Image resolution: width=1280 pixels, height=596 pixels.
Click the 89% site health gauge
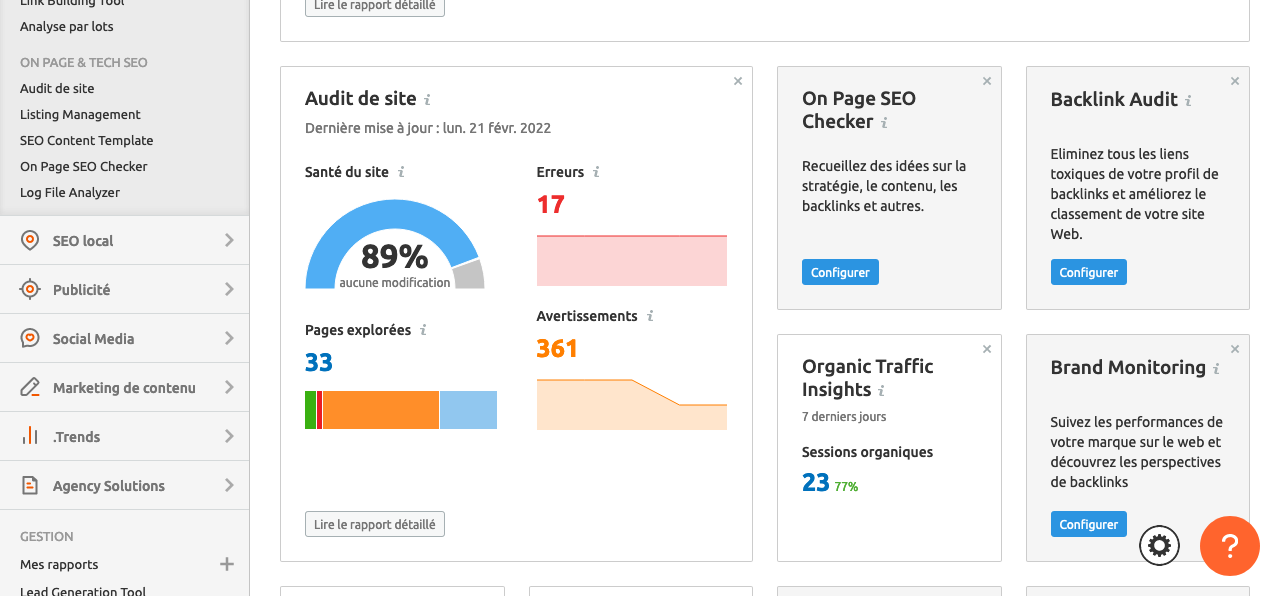tap(394, 255)
